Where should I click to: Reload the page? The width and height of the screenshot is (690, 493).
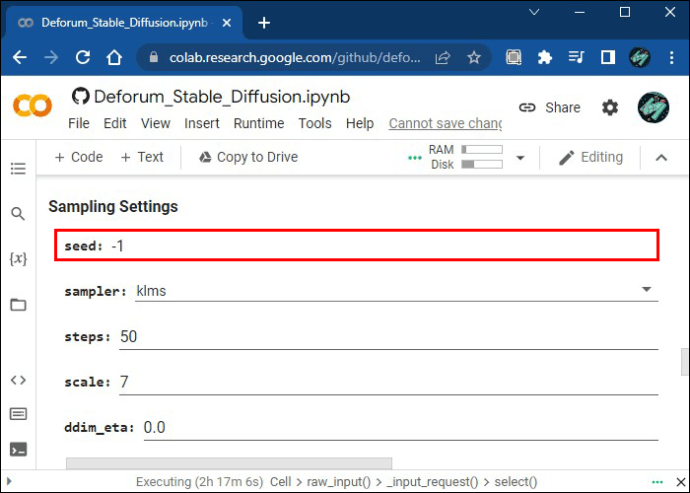83,57
